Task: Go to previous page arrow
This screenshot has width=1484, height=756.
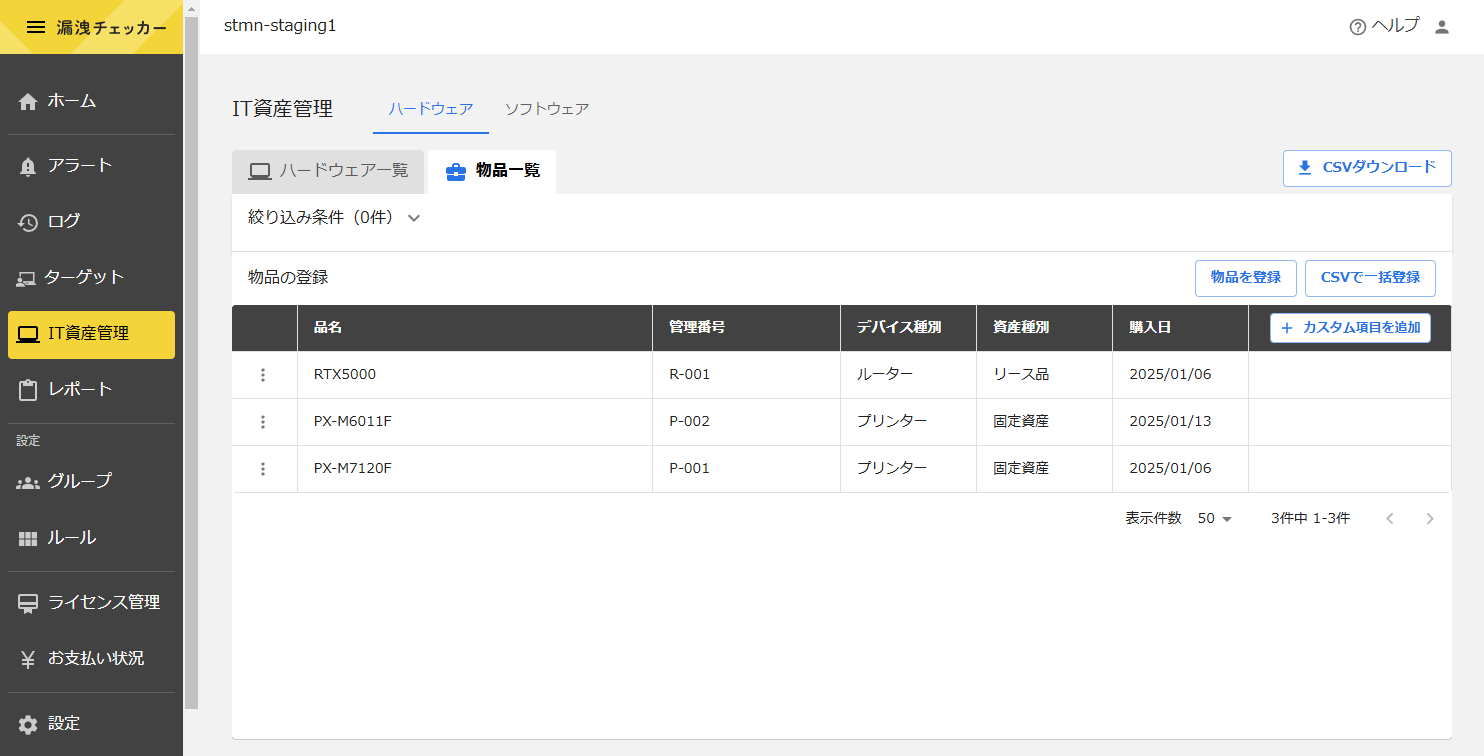Action: (x=1390, y=518)
